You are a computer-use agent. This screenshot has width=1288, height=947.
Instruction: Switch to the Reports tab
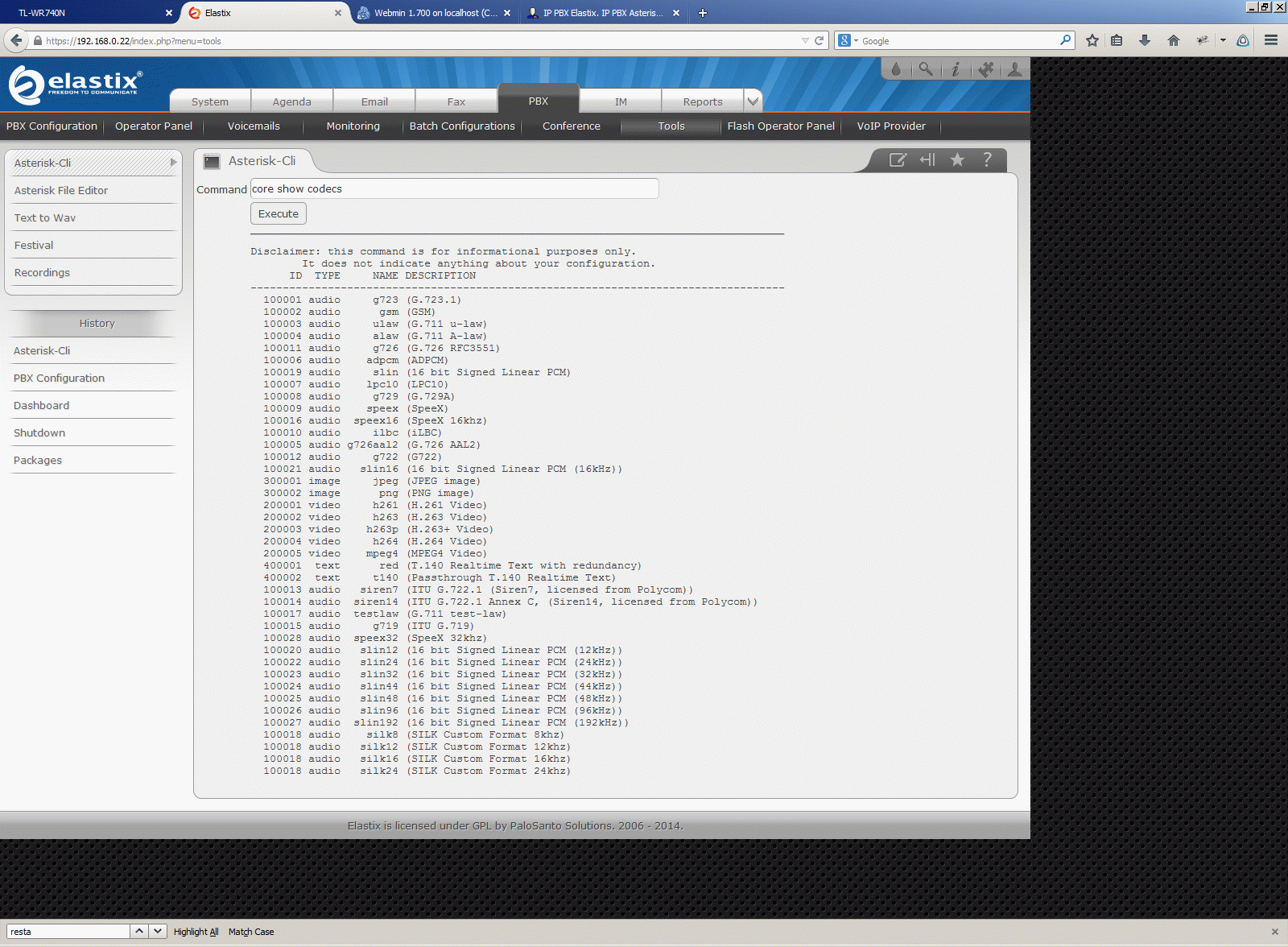point(703,101)
